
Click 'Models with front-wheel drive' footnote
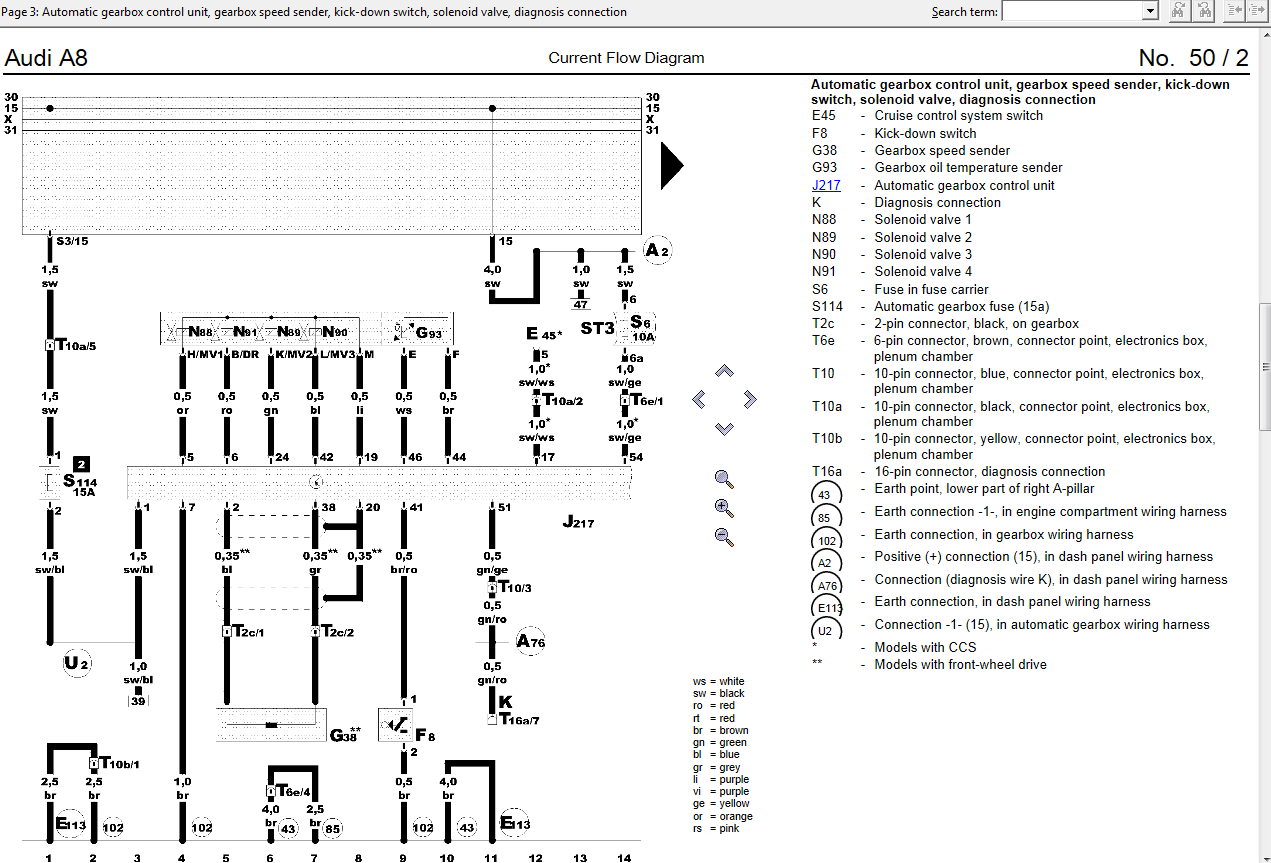(x=960, y=664)
